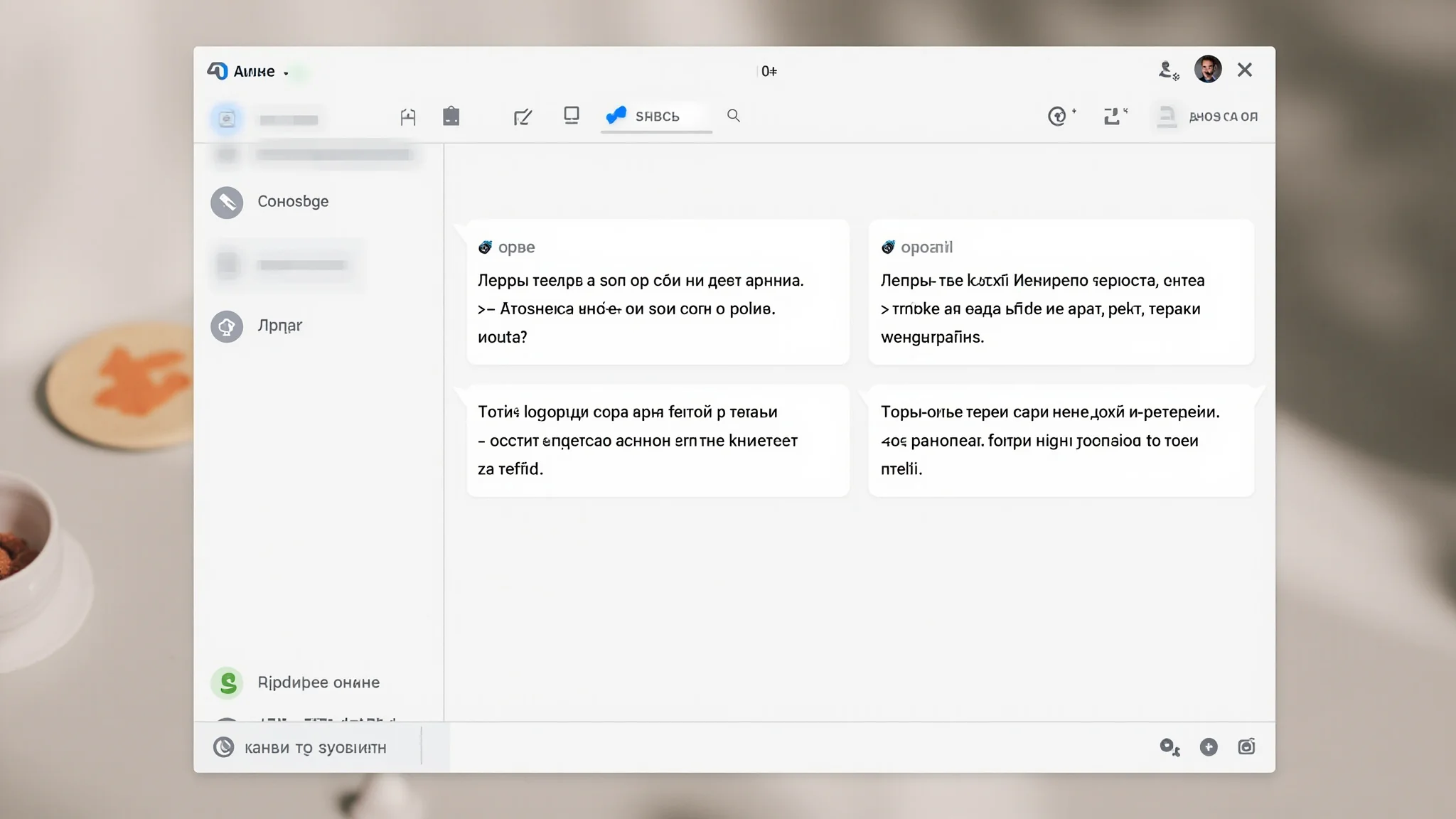Click the green S avatar icon
The image size is (1456, 819).
click(x=227, y=683)
